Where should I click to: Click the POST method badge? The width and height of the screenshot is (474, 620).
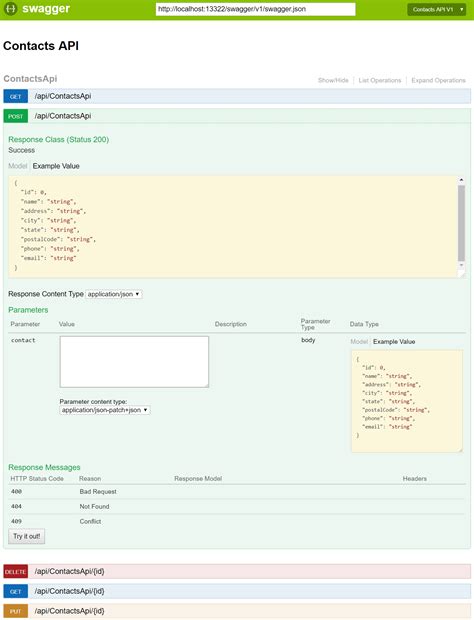pos(15,116)
